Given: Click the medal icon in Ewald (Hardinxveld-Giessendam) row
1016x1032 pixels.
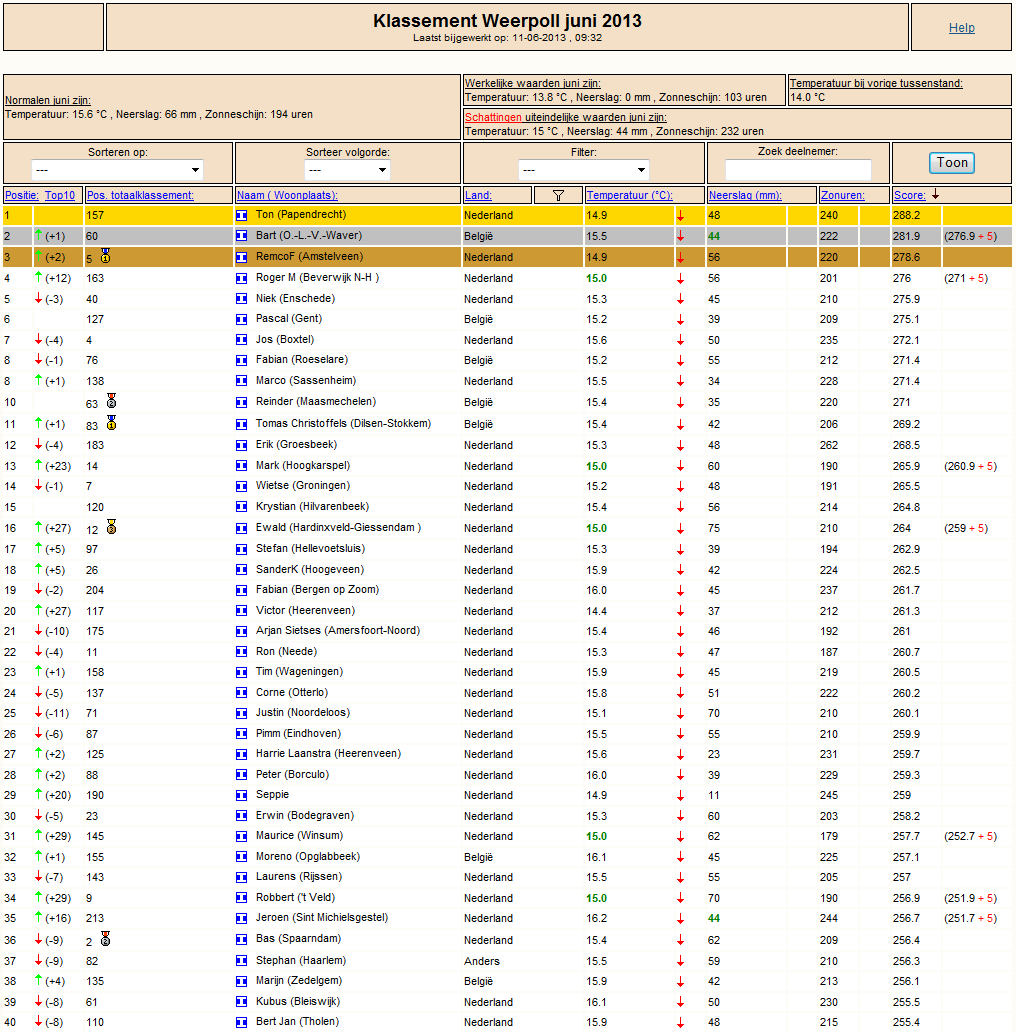Looking at the screenshot, I should (112, 527).
